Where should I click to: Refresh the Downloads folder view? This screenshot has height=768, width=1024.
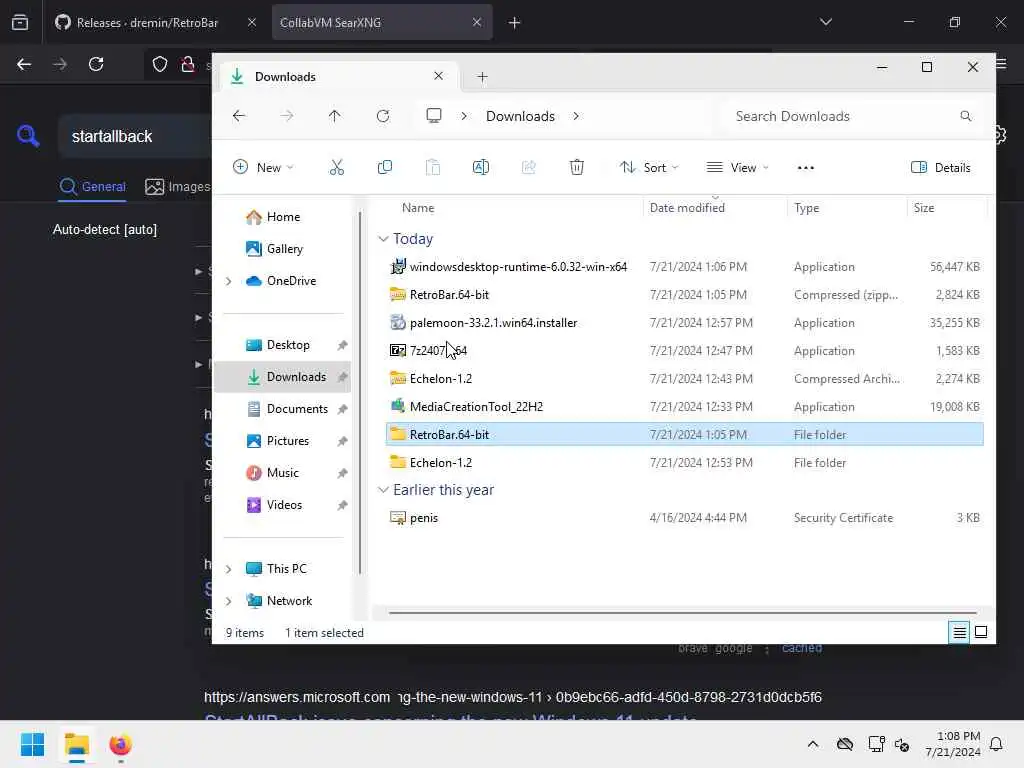click(x=383, y=116)
